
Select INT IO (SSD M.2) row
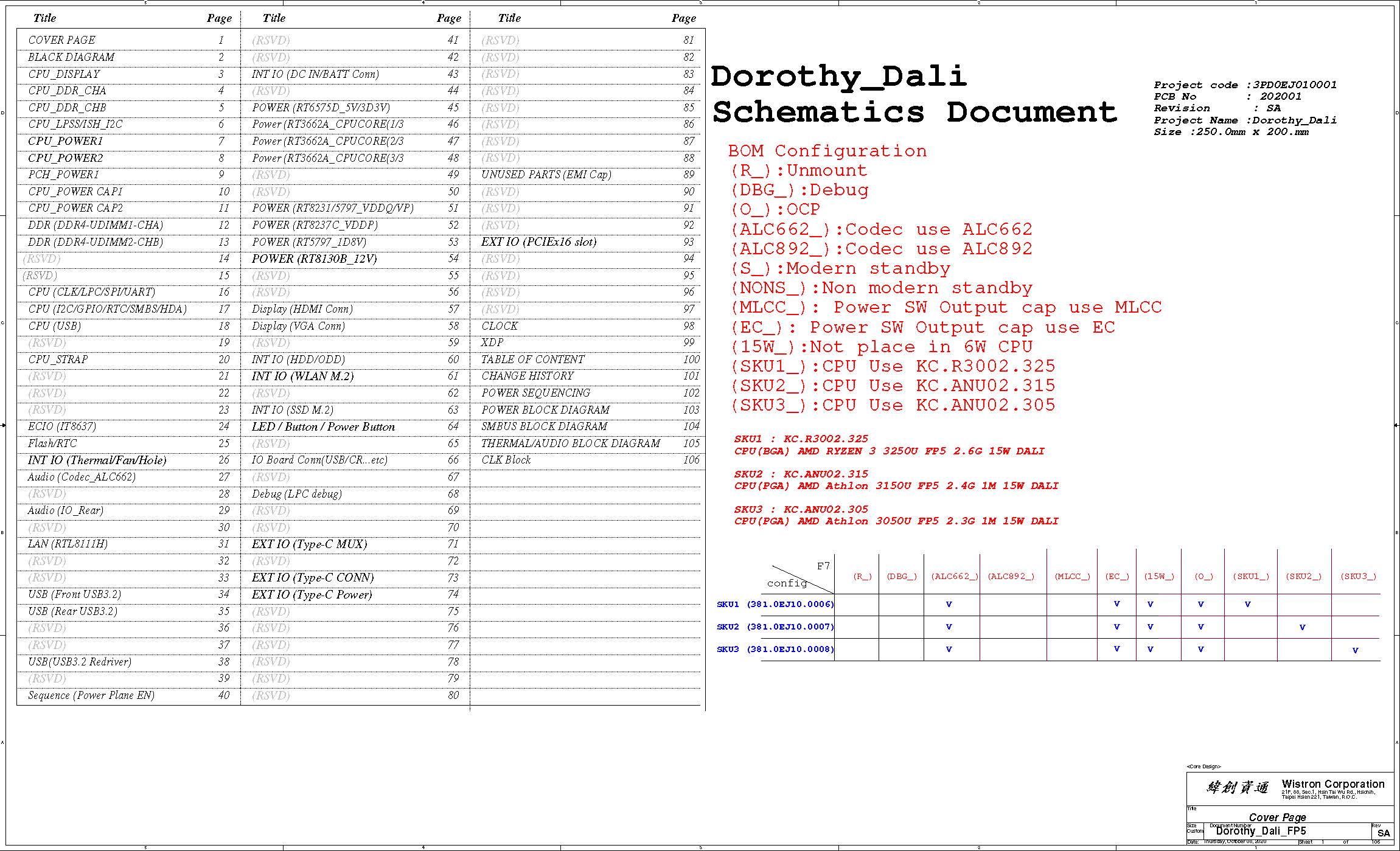pyautogui.click(x=293, y=410)
